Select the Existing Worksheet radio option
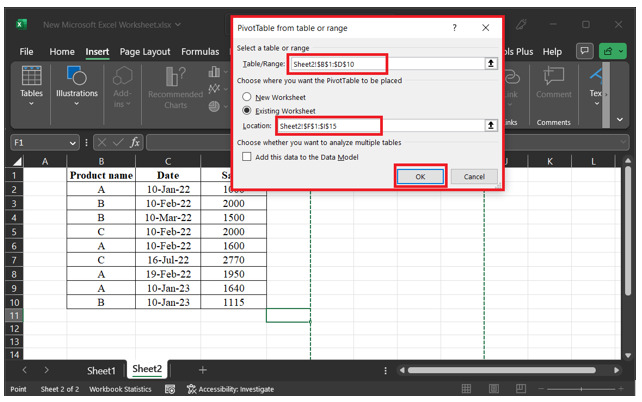Image resolution: width=642 pixels, height=402 pixels. tap(247, 110)
